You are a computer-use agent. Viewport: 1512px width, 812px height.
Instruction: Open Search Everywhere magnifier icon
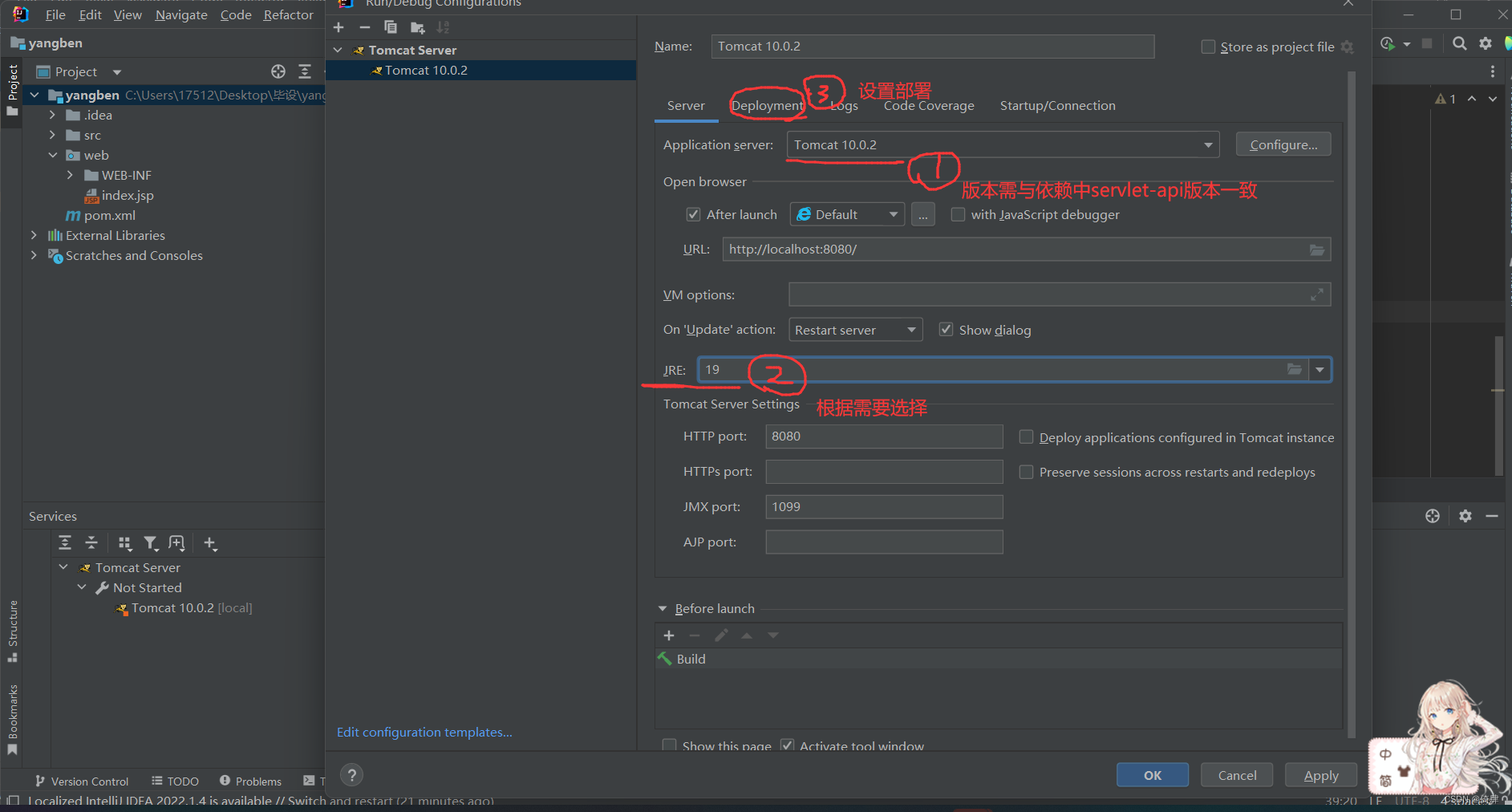[1460, 43]
